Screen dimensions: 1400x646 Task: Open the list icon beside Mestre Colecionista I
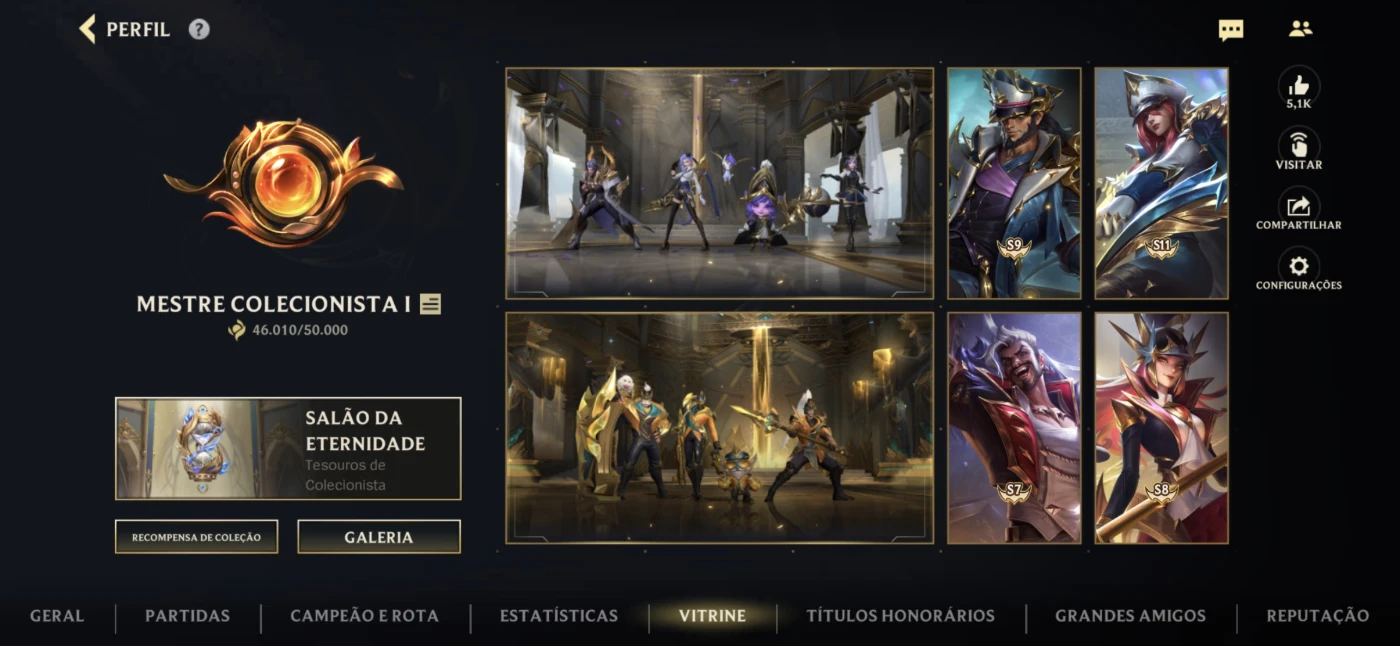[430, 304]
